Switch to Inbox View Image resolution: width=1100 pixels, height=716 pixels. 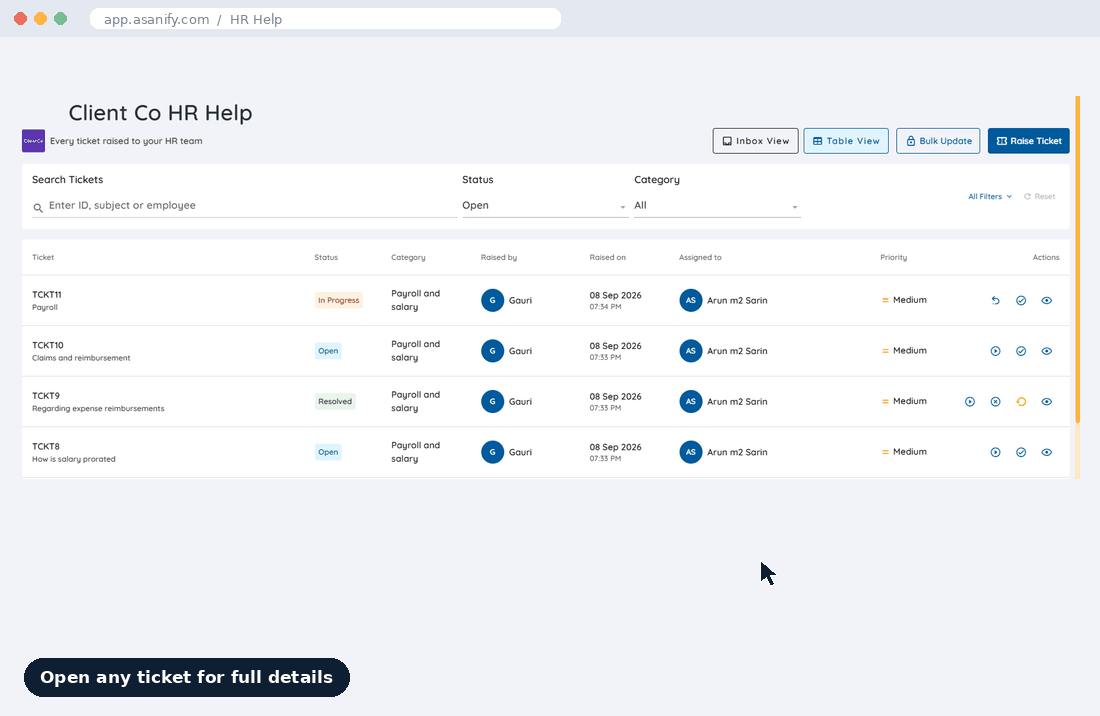(756, 141)
